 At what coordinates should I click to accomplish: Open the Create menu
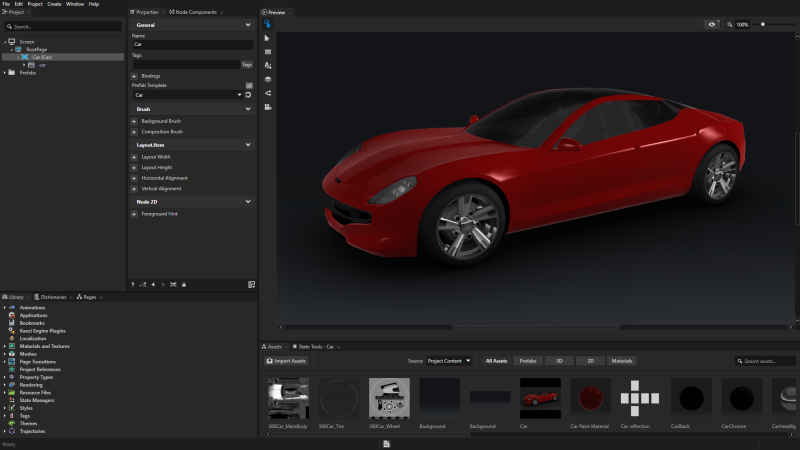[x=54, y=4]
